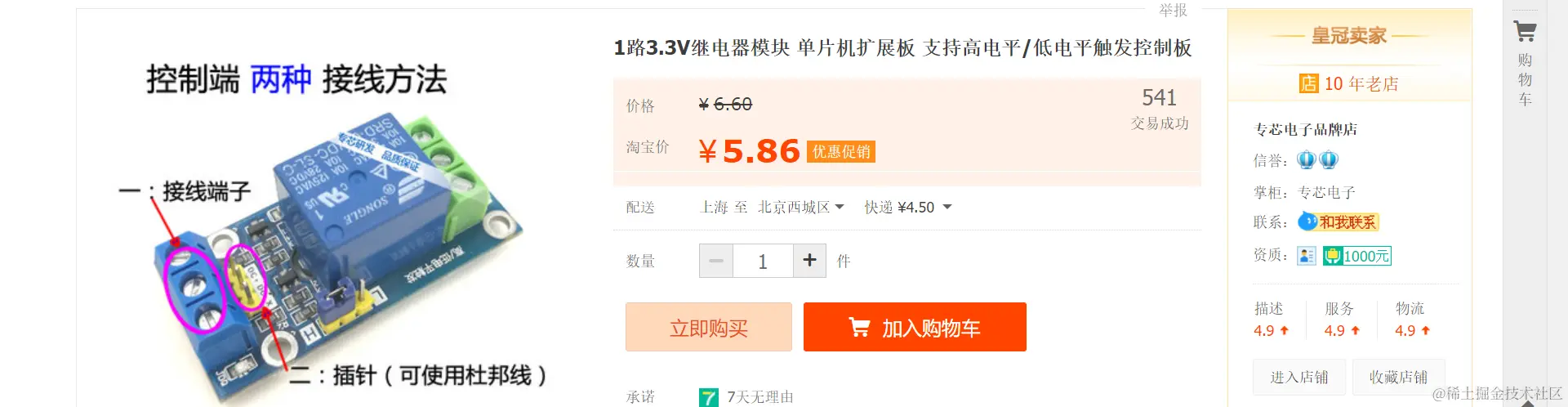The height and width of the screenshot is (407, 1568).
Task: Click the 立即购买 buy now button
Action: (709, 327)
